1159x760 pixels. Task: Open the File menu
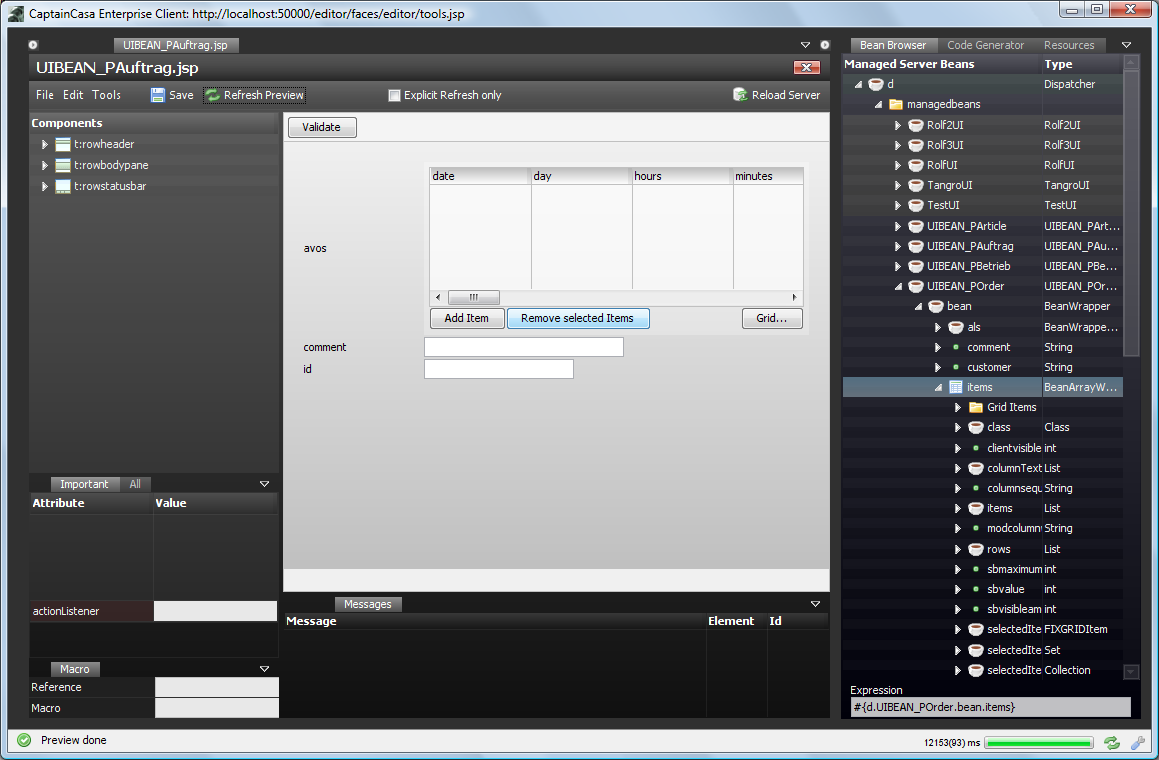coord(45,95)
